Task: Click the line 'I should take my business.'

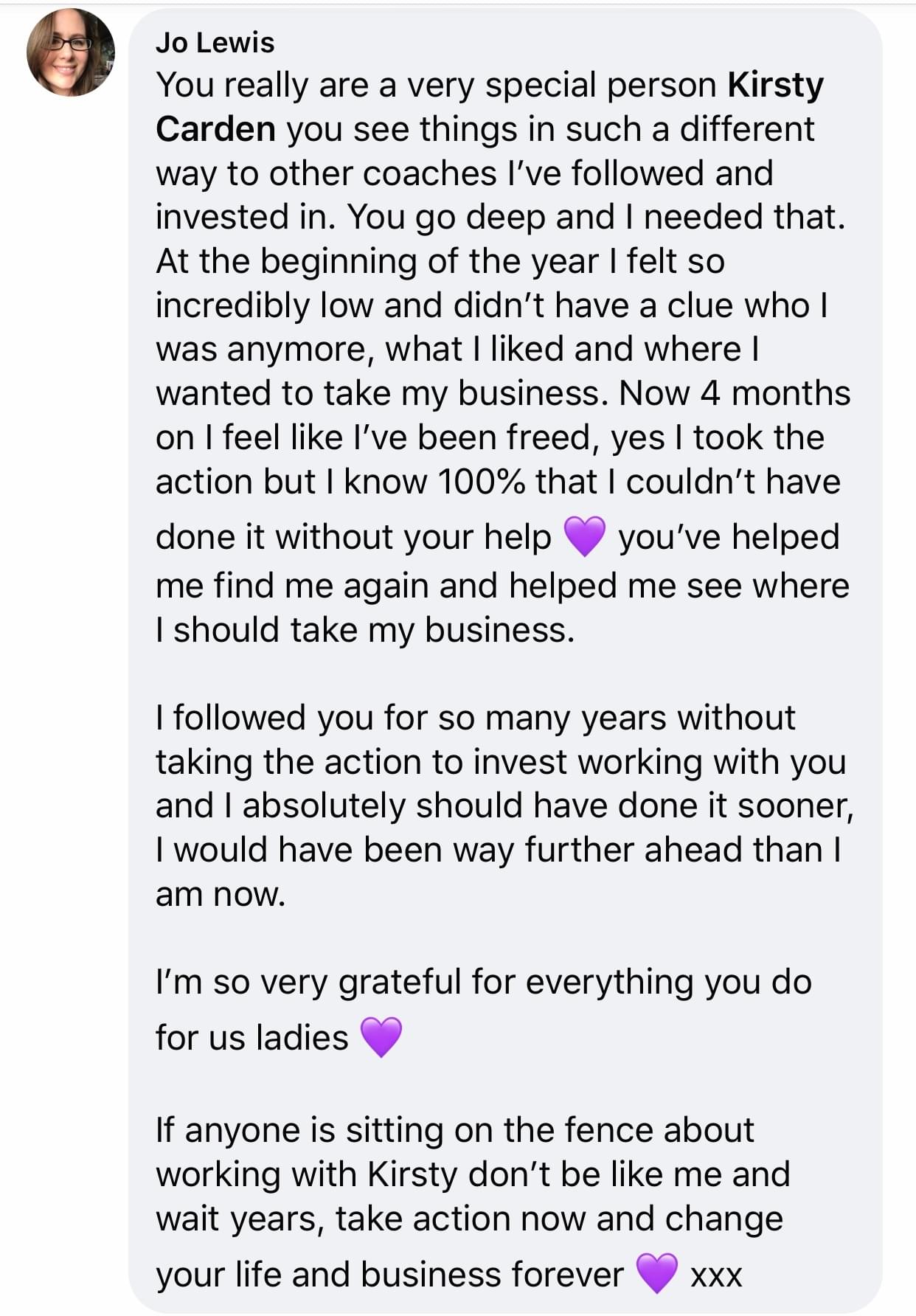Action: point(364,630)
